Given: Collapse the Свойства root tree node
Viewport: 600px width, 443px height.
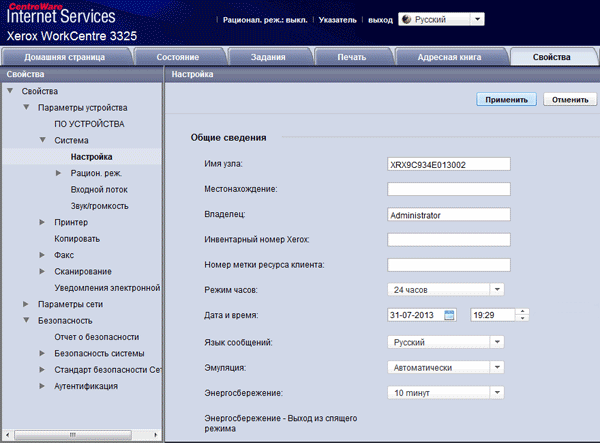Looking at the screenshot, I should (x=10, y=91).
